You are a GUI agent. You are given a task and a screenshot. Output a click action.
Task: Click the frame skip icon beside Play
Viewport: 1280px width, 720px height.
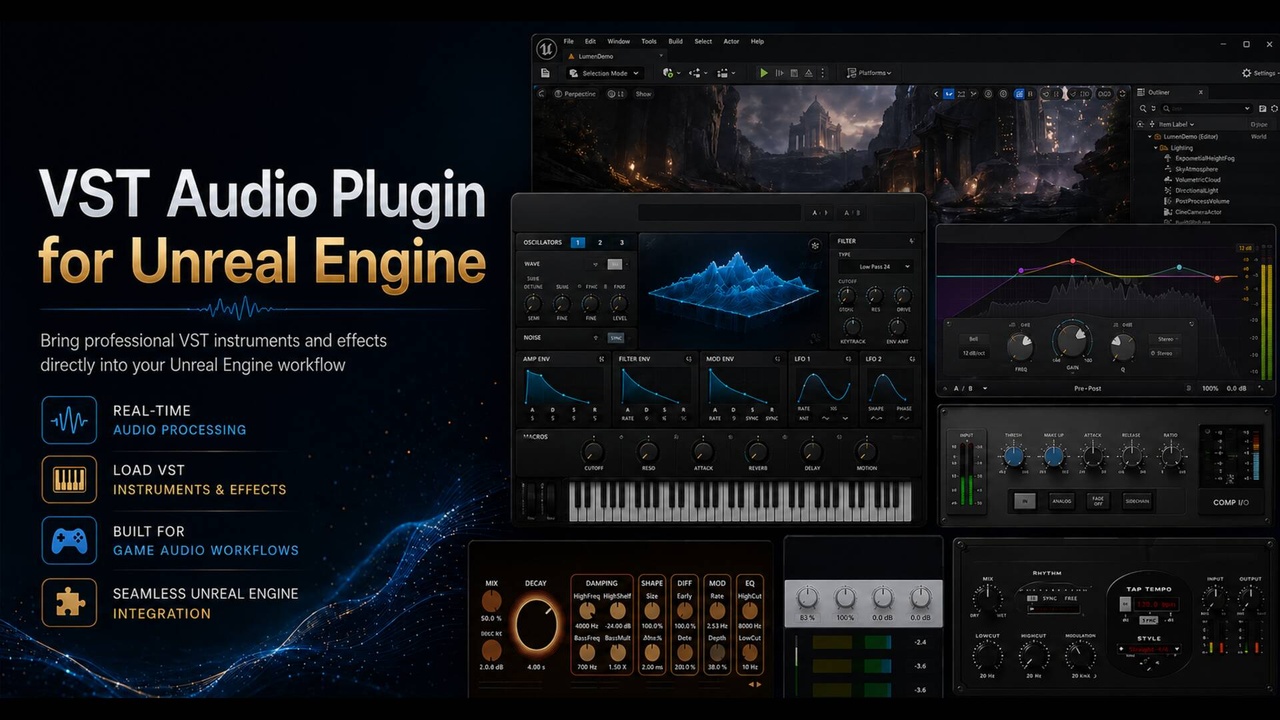tap(779, 73)
